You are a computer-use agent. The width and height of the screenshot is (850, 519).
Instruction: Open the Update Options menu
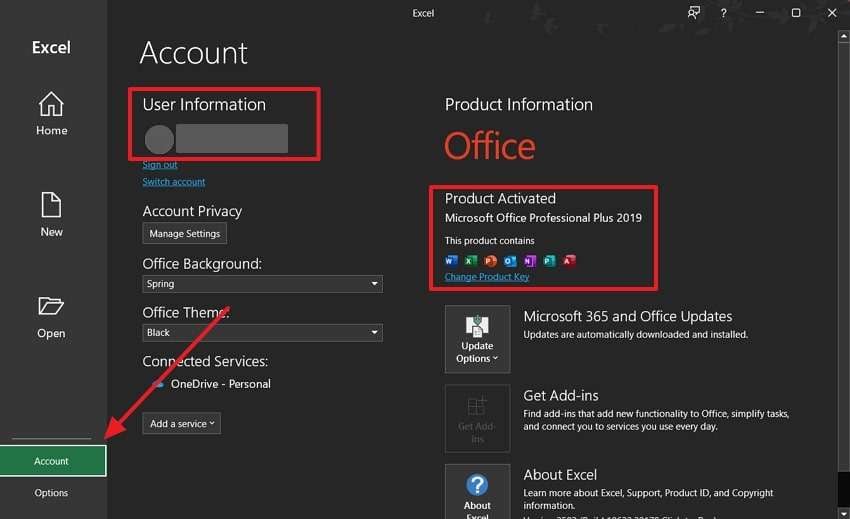pyautogui.click(x=478, y=339)
